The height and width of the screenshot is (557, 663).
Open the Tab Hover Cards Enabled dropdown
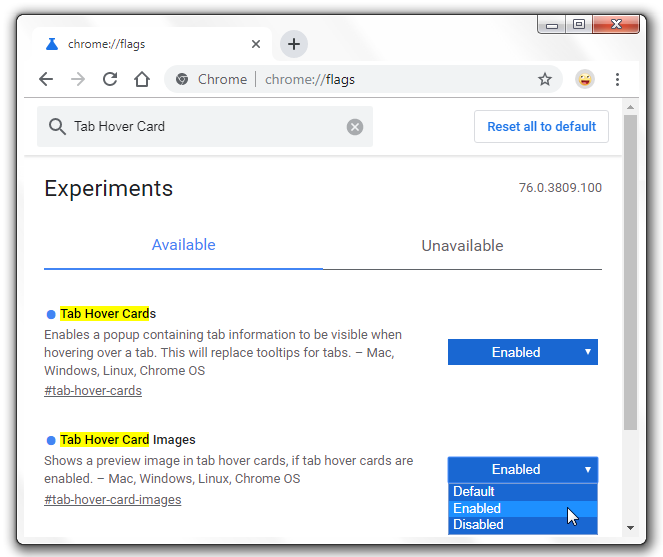click(x=523, y=352)
